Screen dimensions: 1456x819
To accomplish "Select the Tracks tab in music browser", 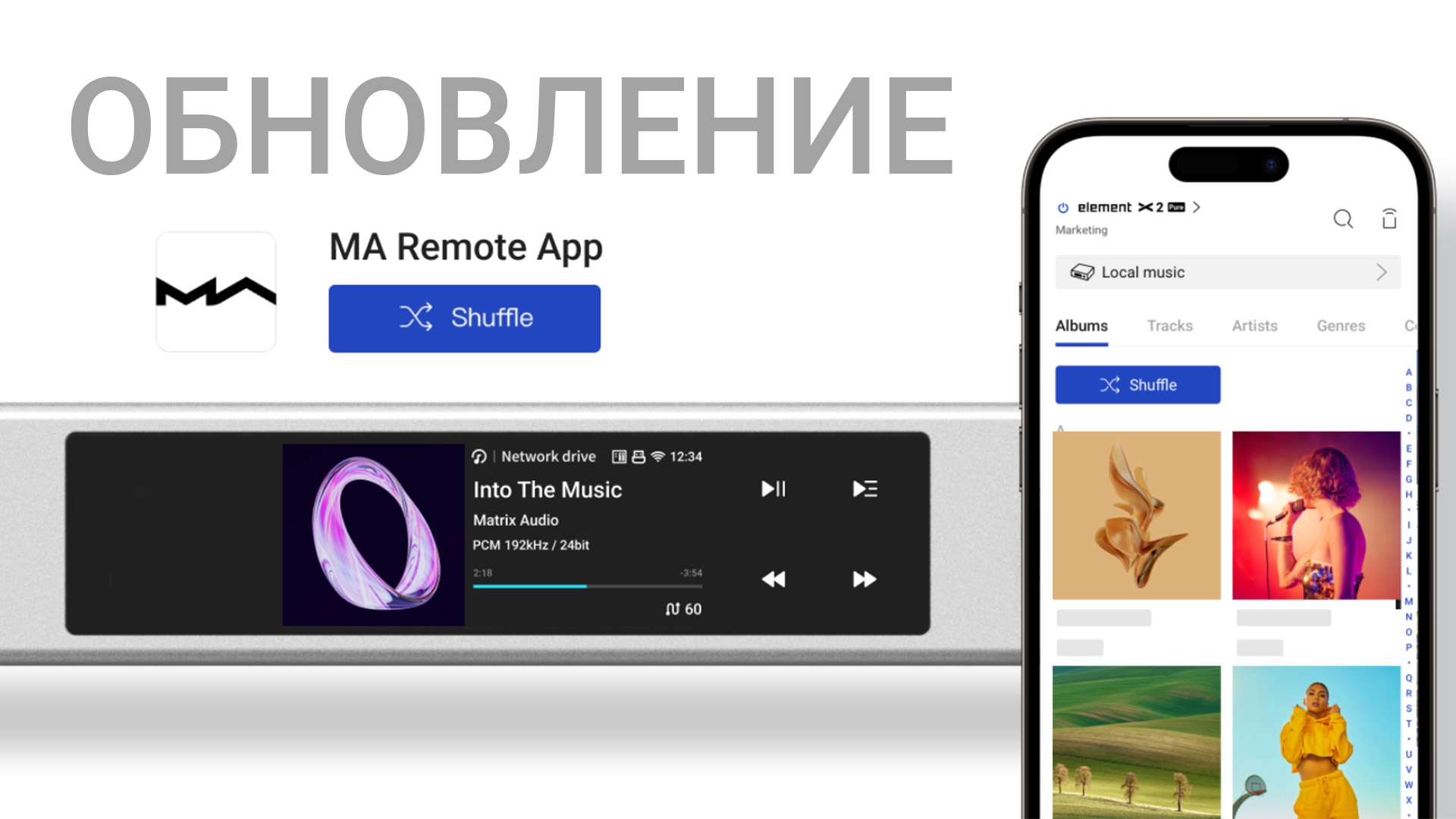I will pos(1169,326).
